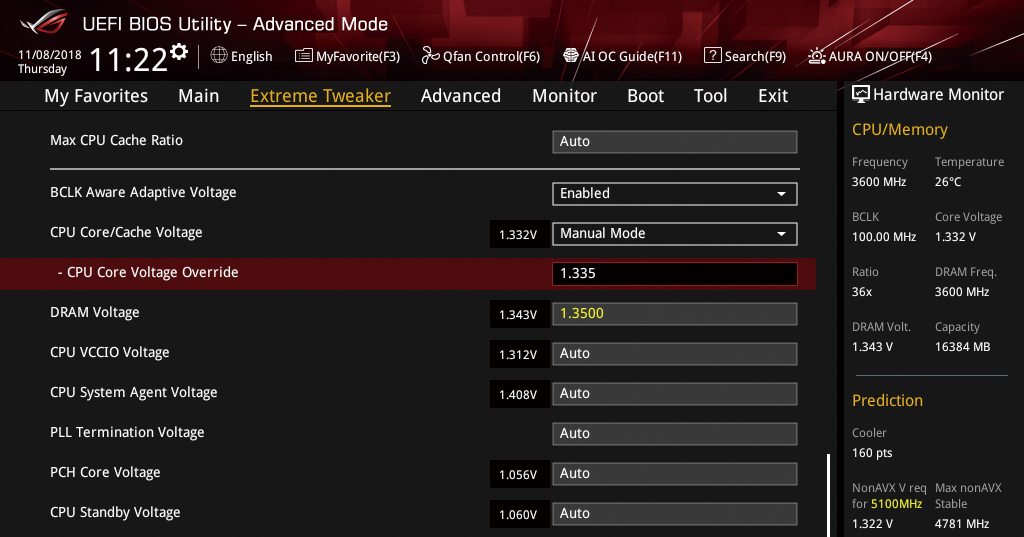
Task: Open MyFavorite(F3) shortcut
Action: tap(358, 57)
